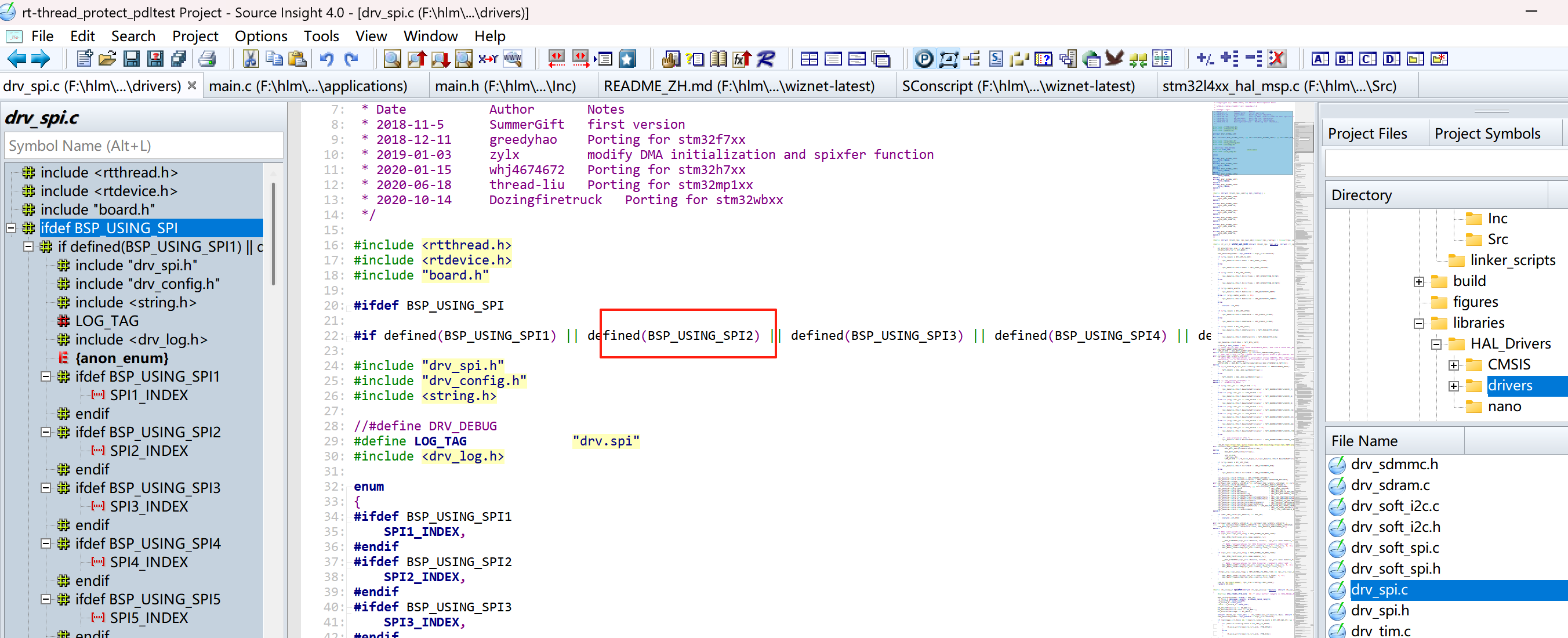This screenshot has height=638, width=1568.
Task: Click the Print icon in toolbar
Action: pyautogui.click(x=208, y=59)
